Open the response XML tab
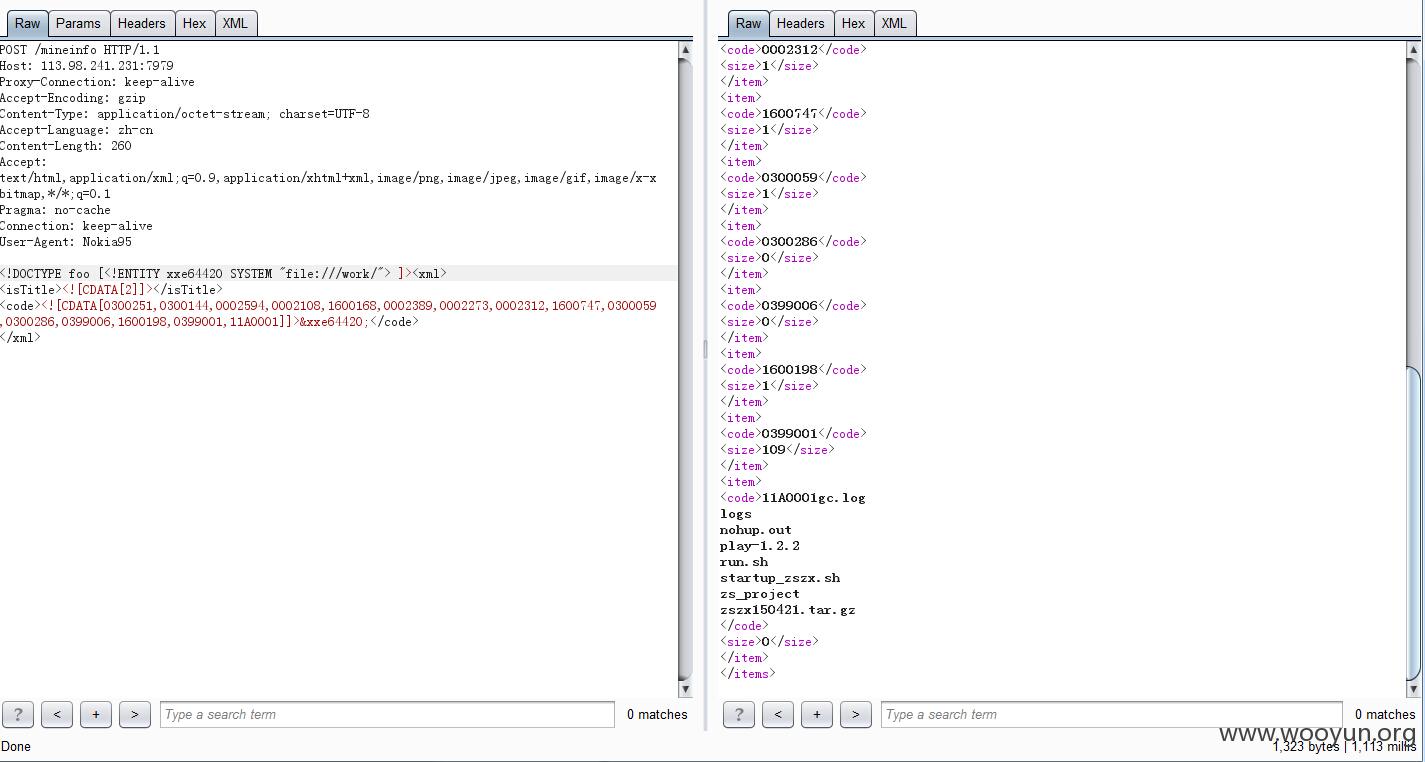This screenshot has height=762, width=1425. tap(894, 23)
